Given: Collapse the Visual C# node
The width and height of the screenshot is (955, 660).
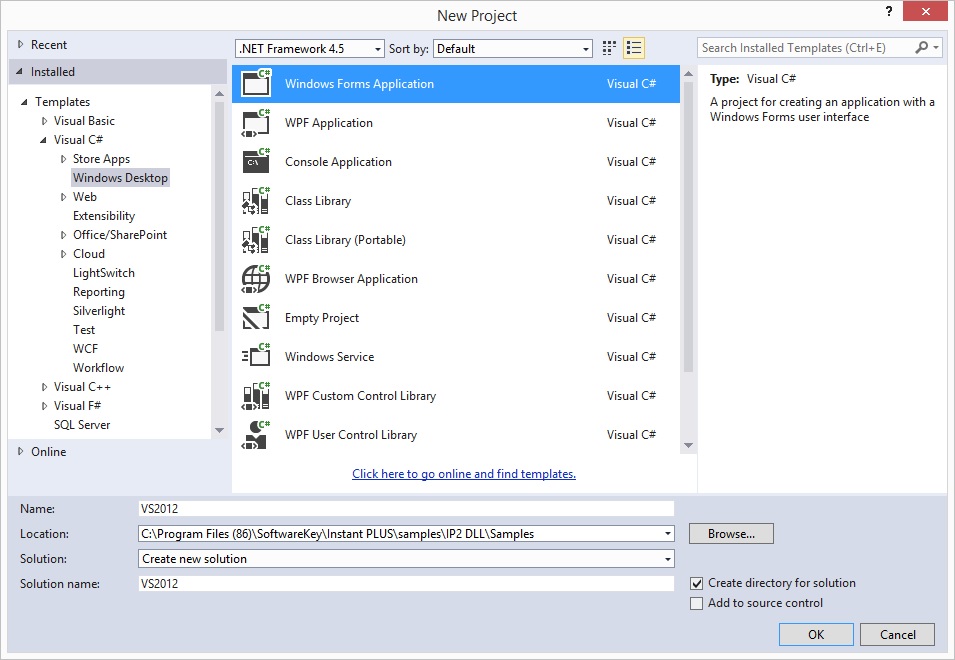Looking at the screenshot, I should click(43, 140).
